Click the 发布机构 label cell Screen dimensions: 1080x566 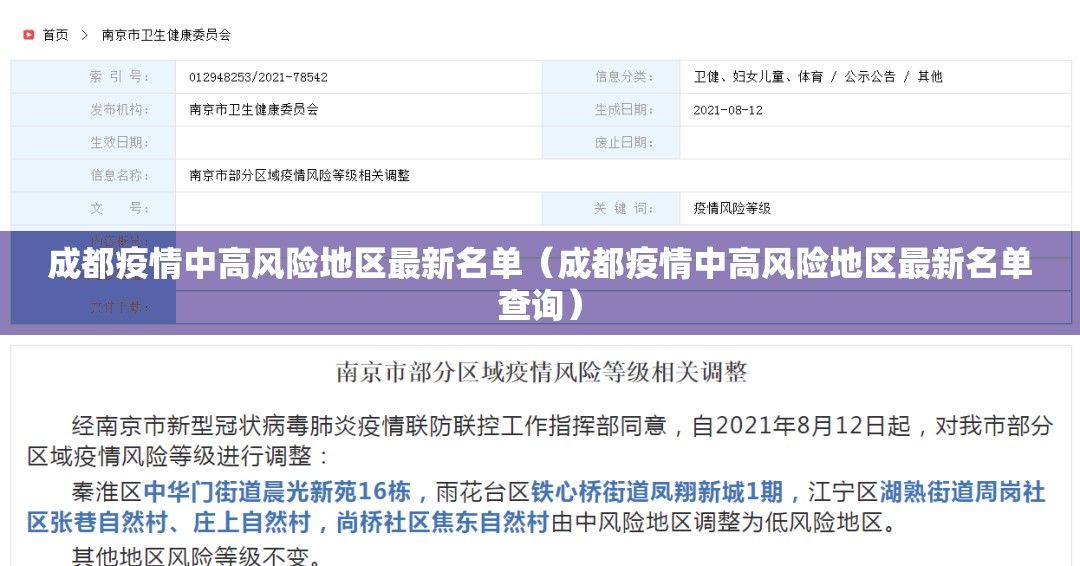(x=93, y=109)
